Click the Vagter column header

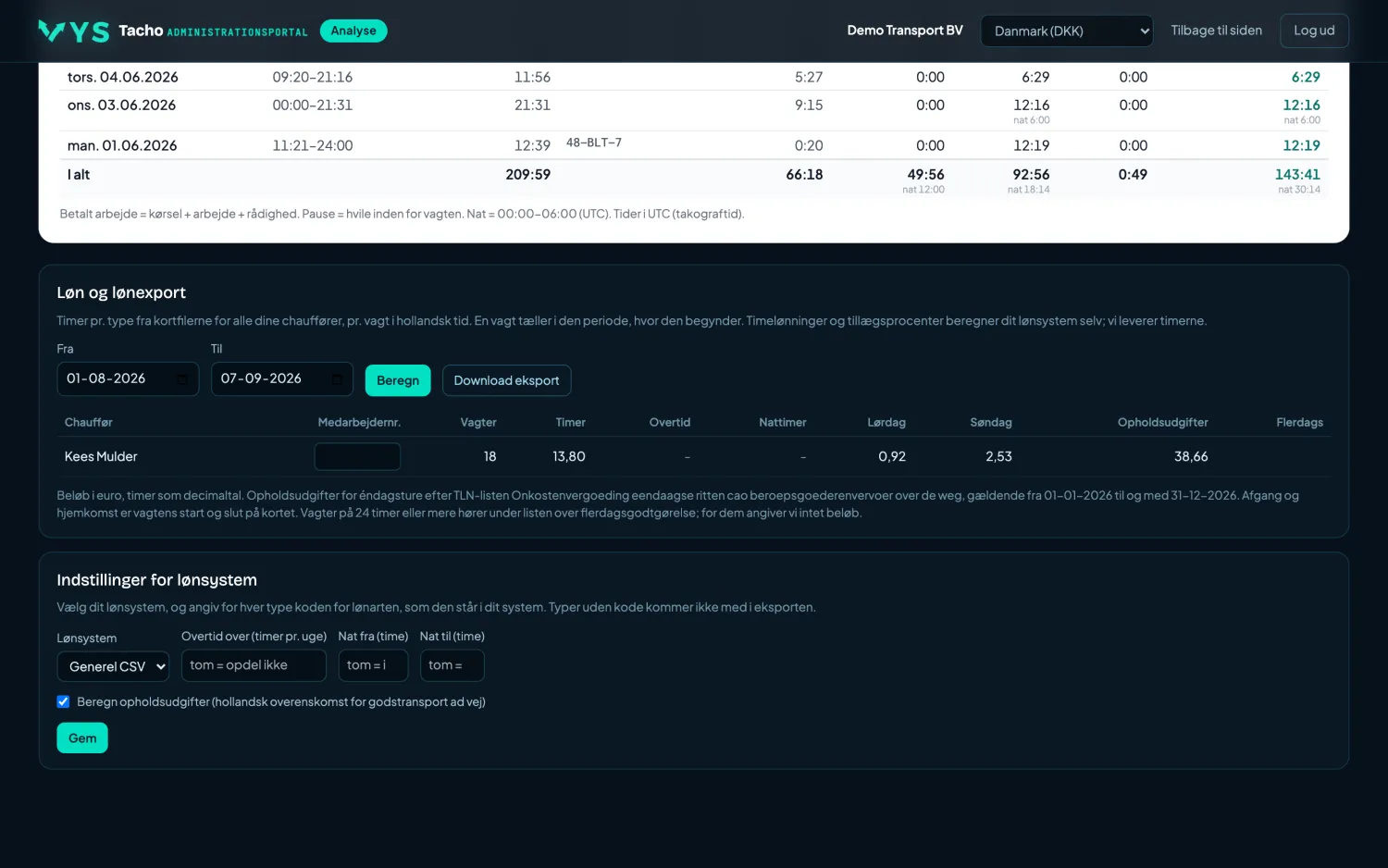[478, 422]
